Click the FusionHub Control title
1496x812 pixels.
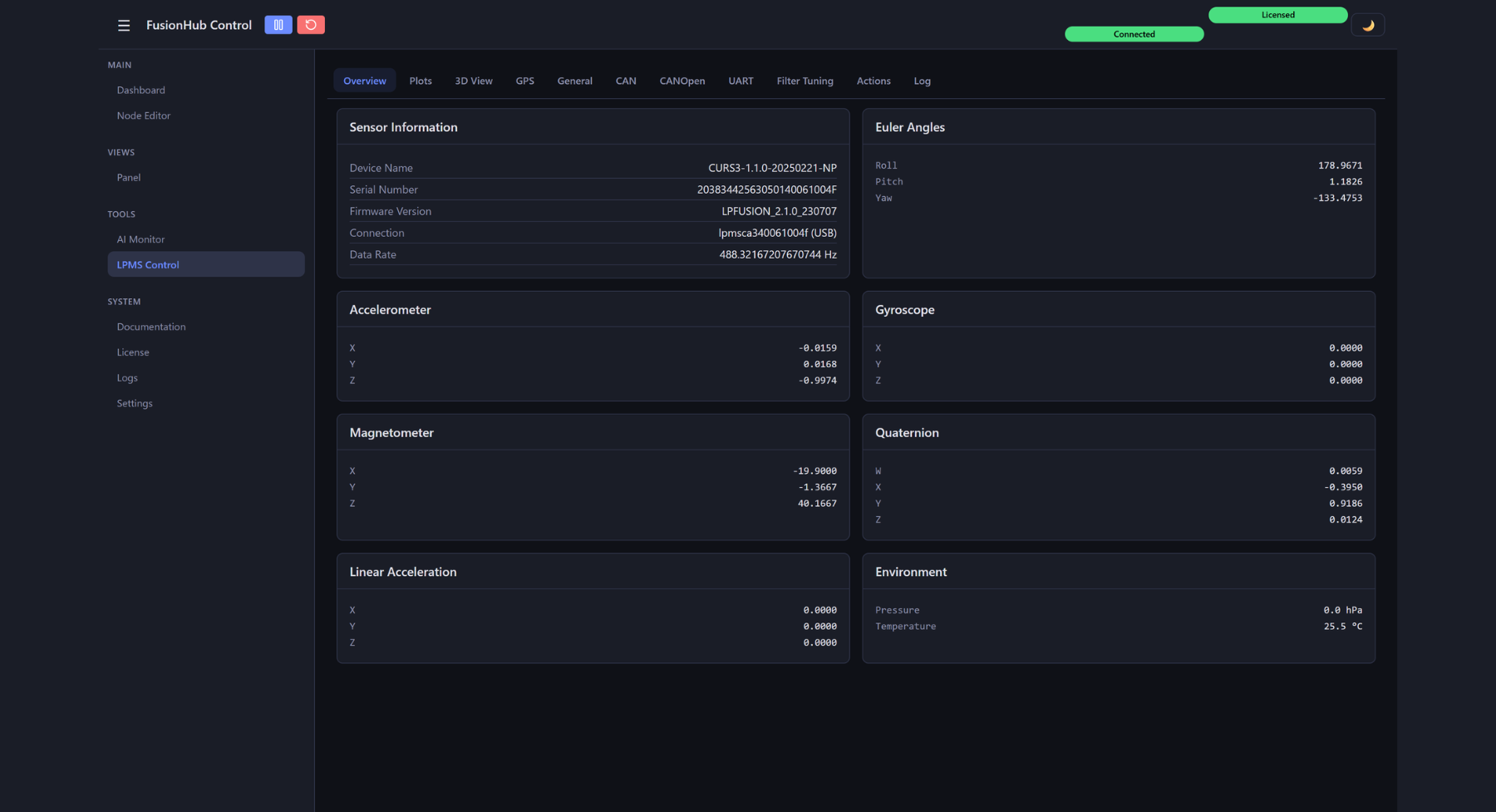click(199, 25)
